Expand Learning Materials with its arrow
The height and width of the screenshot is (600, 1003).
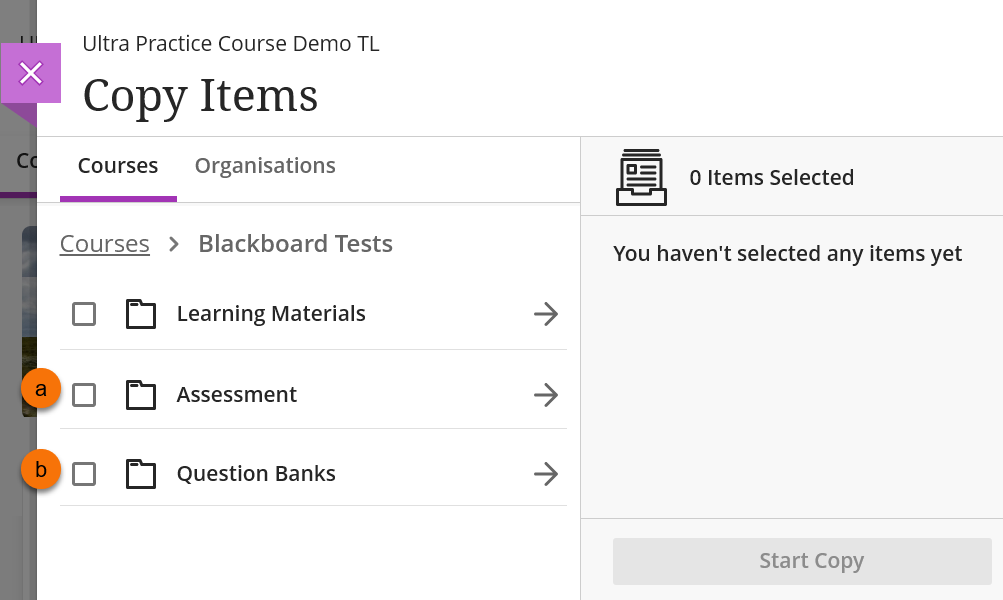click(545, 314)
